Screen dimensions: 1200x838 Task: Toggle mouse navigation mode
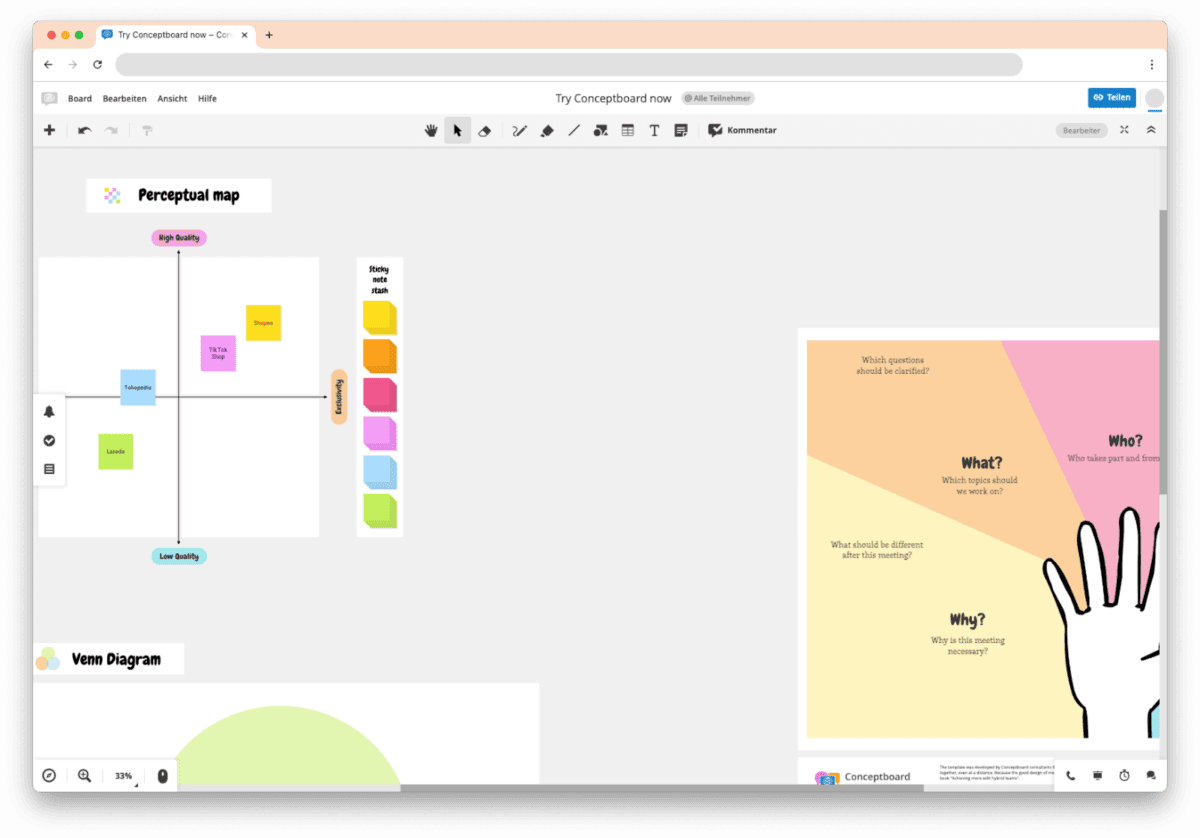[162, 775]
